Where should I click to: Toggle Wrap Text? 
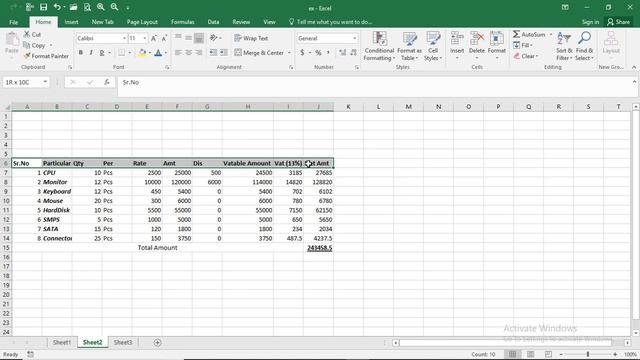[251, 38]
